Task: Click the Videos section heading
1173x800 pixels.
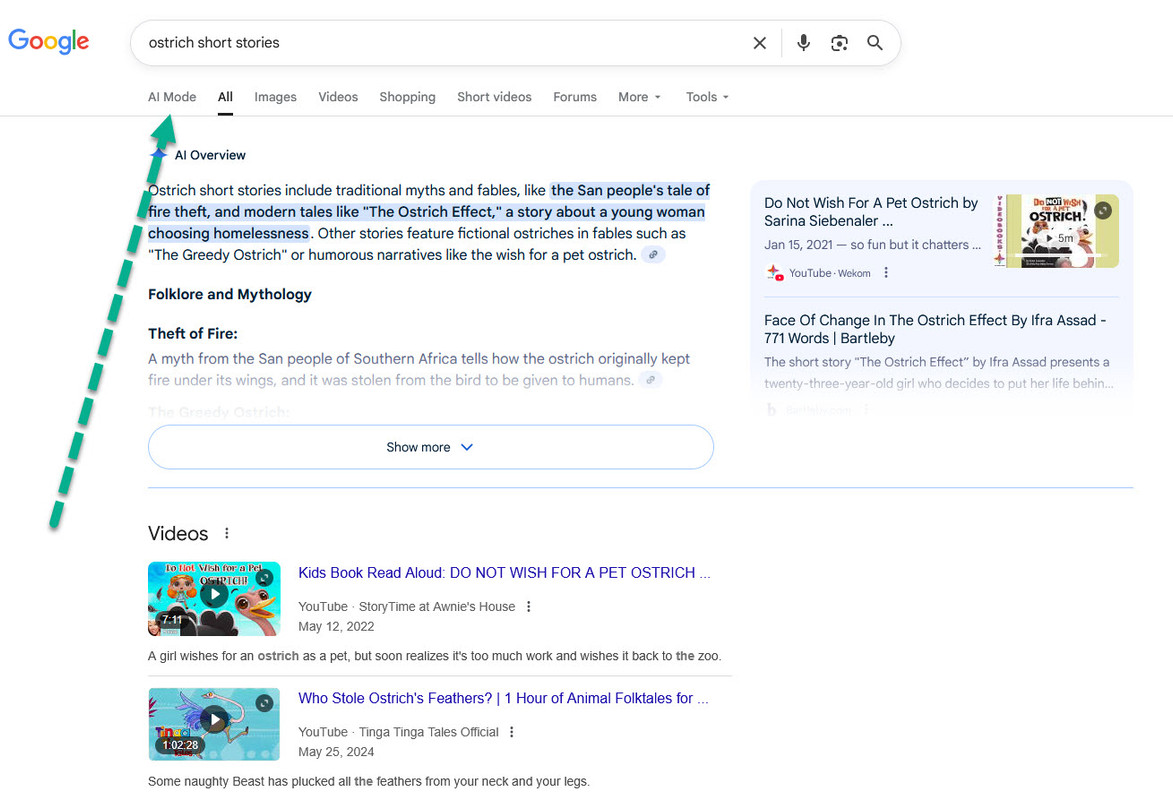Action: tap(178, 534)
